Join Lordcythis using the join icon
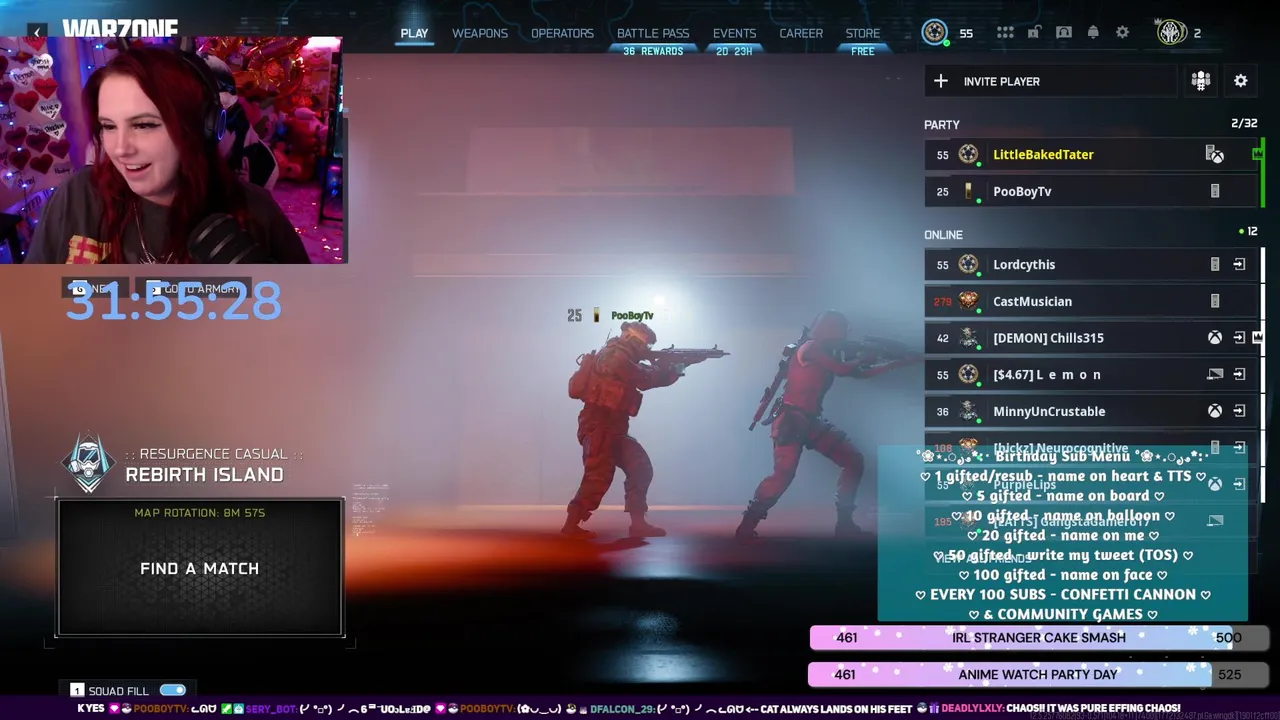 (x=1239, y=264)
